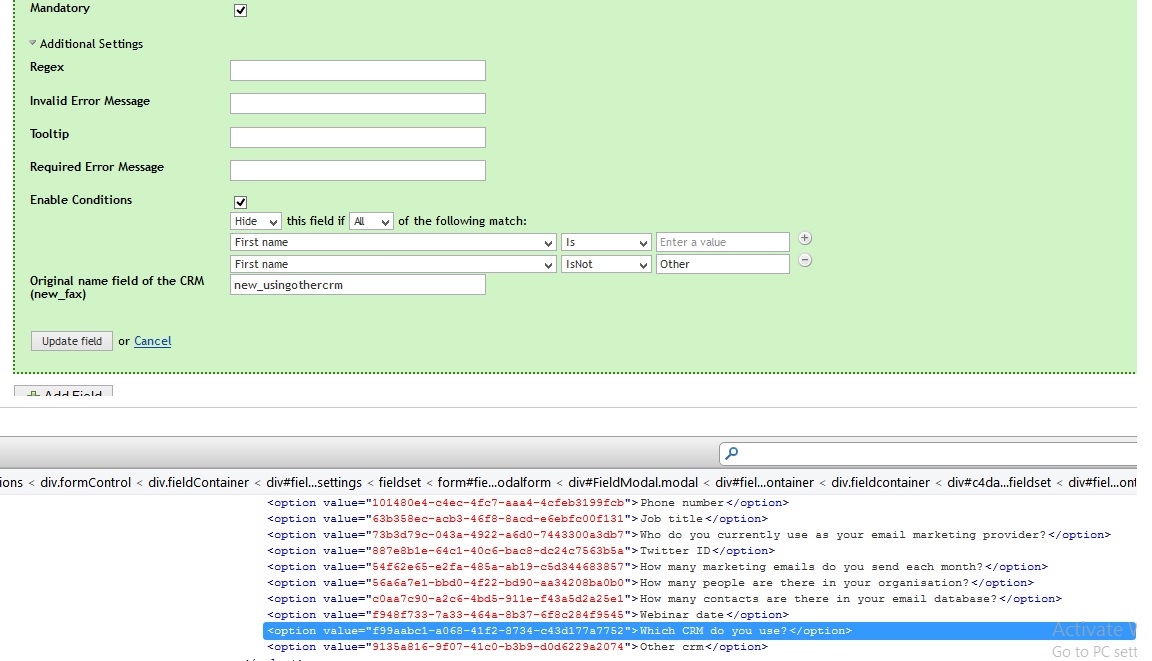The width and height of the screenshot is (1152, 661).
Task: Select div.formControl in the DOM breadcrumb
Action: (85, 483)
